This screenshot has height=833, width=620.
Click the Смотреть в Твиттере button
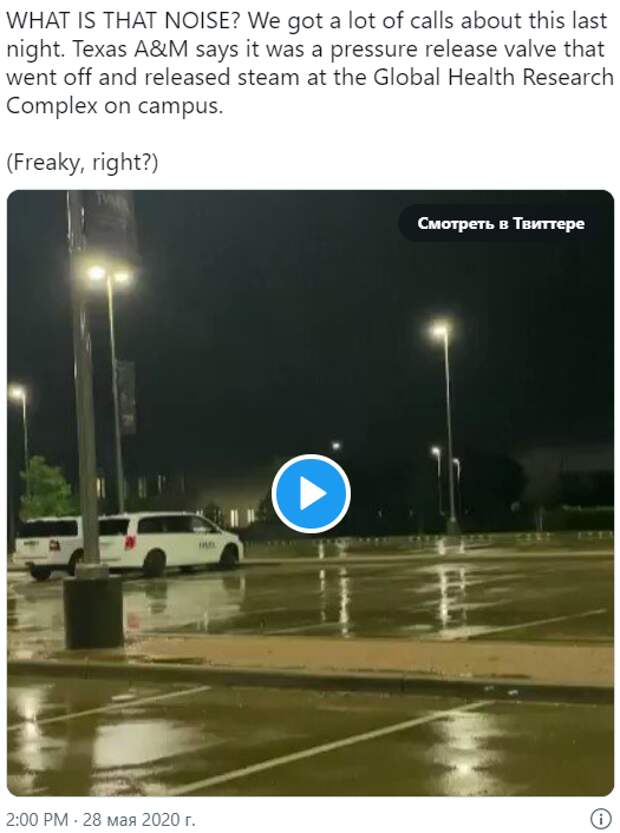click(x=500, y=223)
